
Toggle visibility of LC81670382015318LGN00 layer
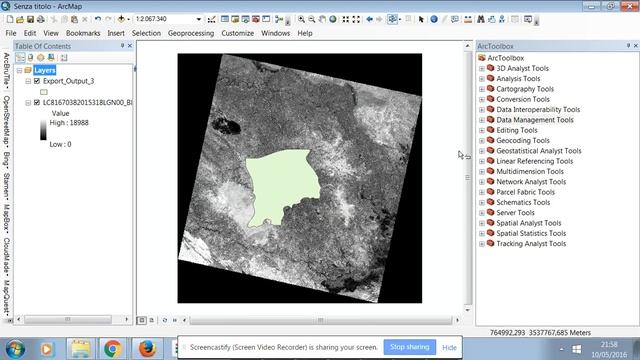pyautogui.click(x=37, y=102)
